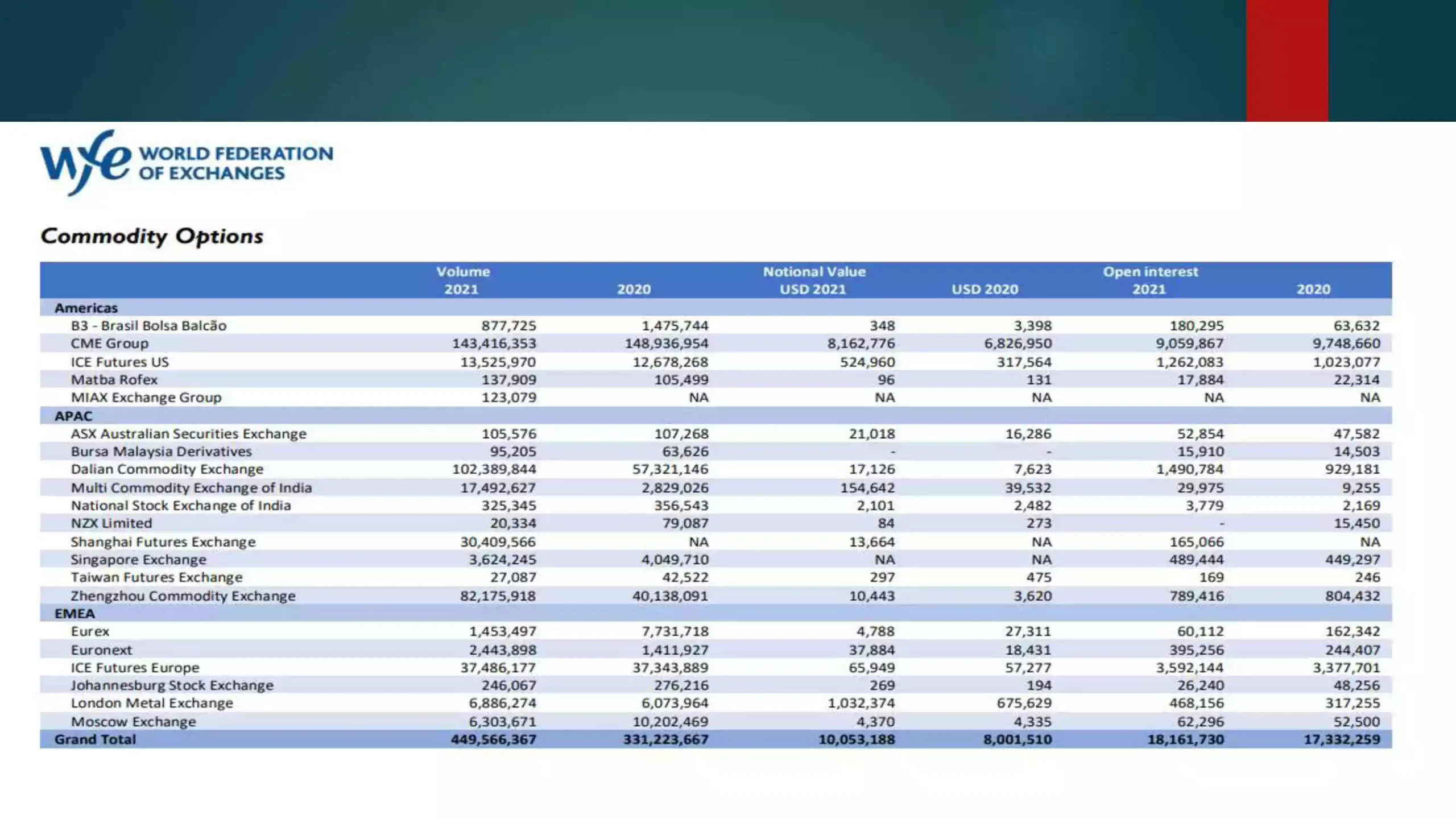Click Shanghai Futures Exchange label
The width and height of the screenshot is (1456, 819).
point(163,541)
